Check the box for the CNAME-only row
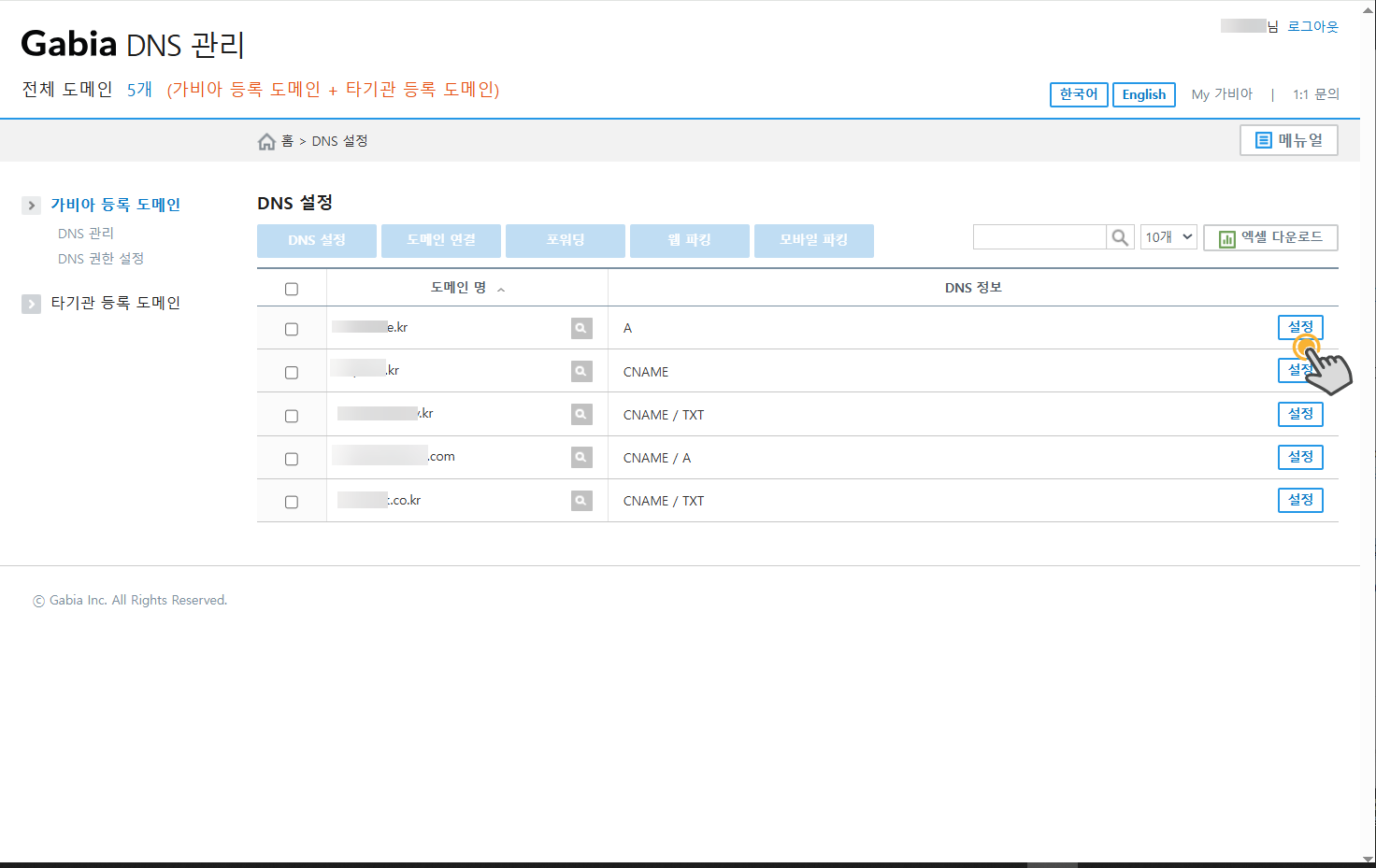1376x868 pixels. click(292, 372)
